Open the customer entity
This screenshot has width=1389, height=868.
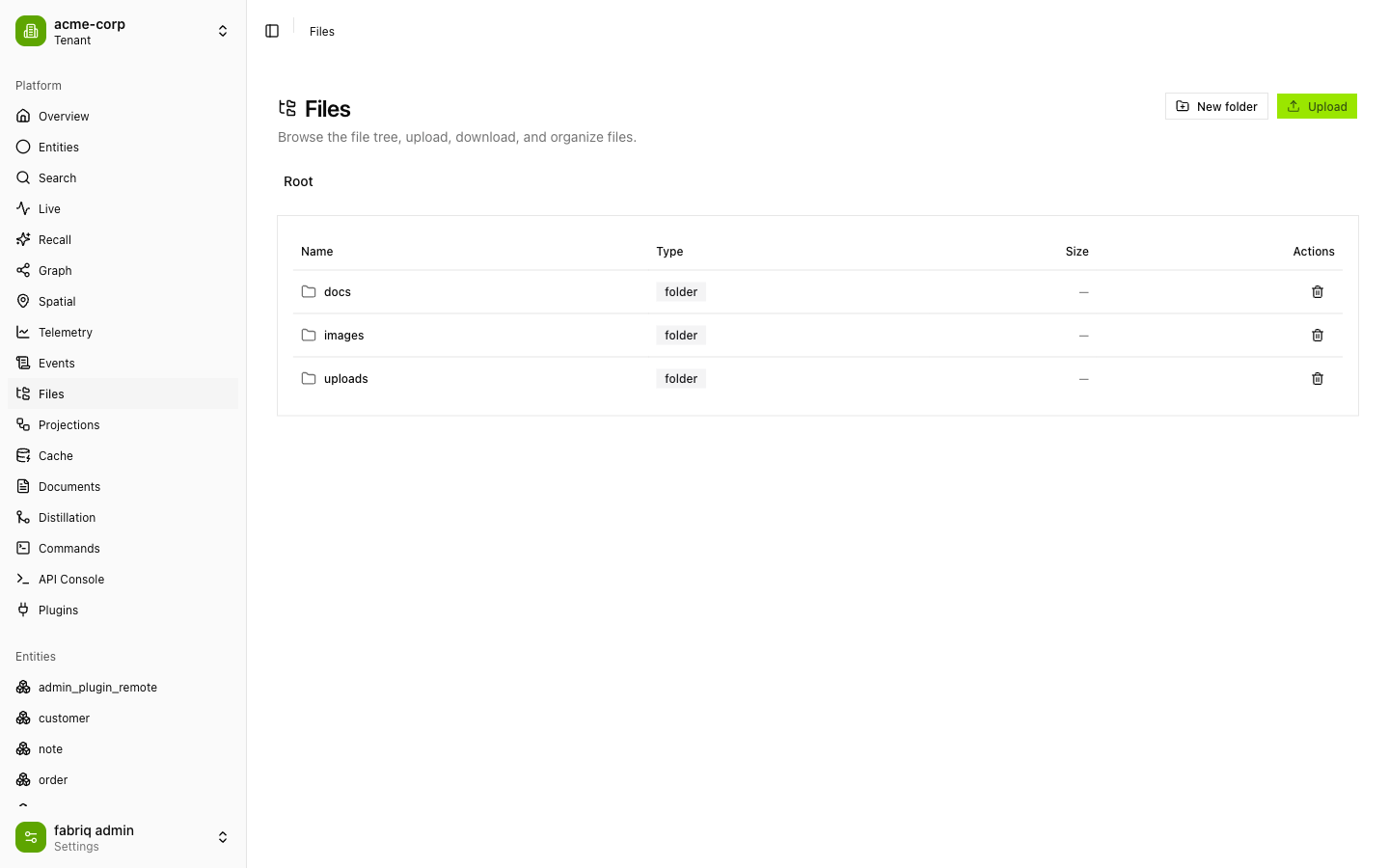pyautogui.click(x=123, y=718)
